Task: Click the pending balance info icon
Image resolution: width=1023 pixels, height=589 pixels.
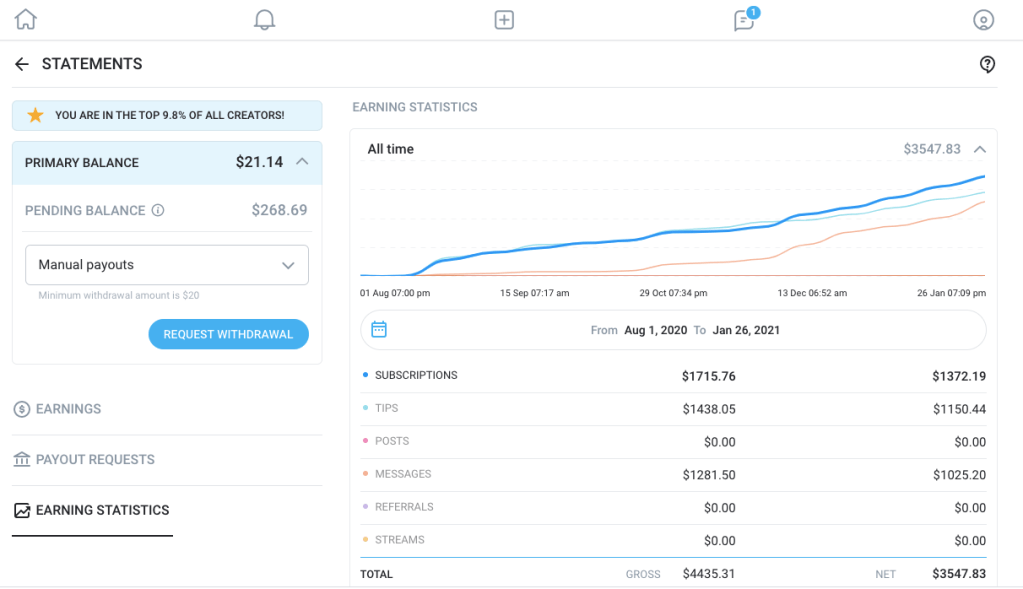Action: coord(158,211)
